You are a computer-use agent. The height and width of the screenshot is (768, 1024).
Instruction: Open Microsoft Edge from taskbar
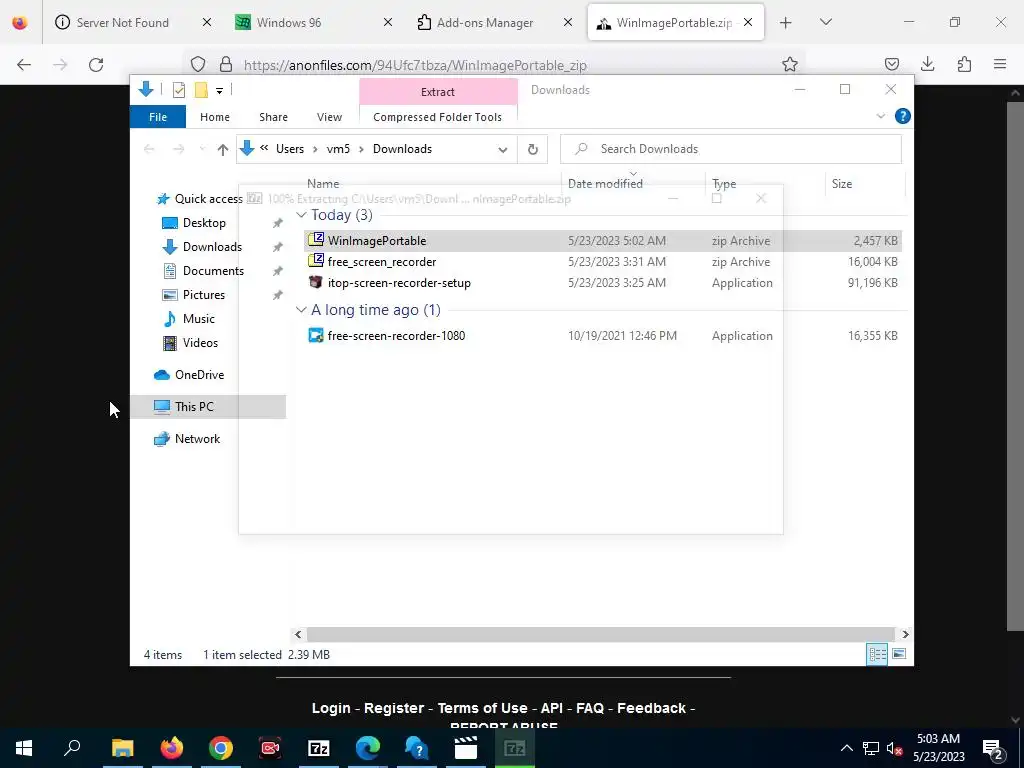[x=368, y=748]
